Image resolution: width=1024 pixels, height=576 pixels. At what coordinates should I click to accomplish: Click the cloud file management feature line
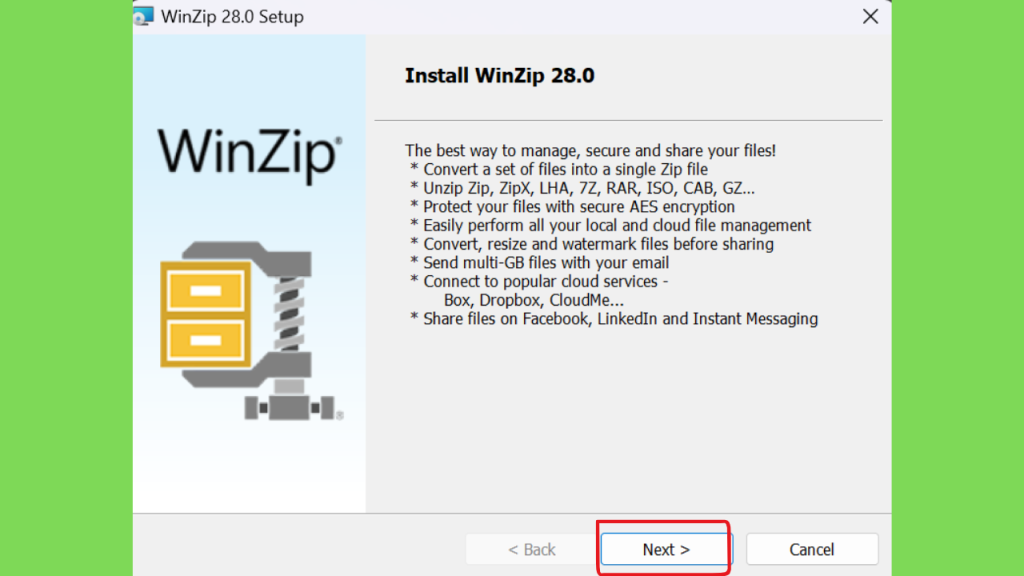611,225
